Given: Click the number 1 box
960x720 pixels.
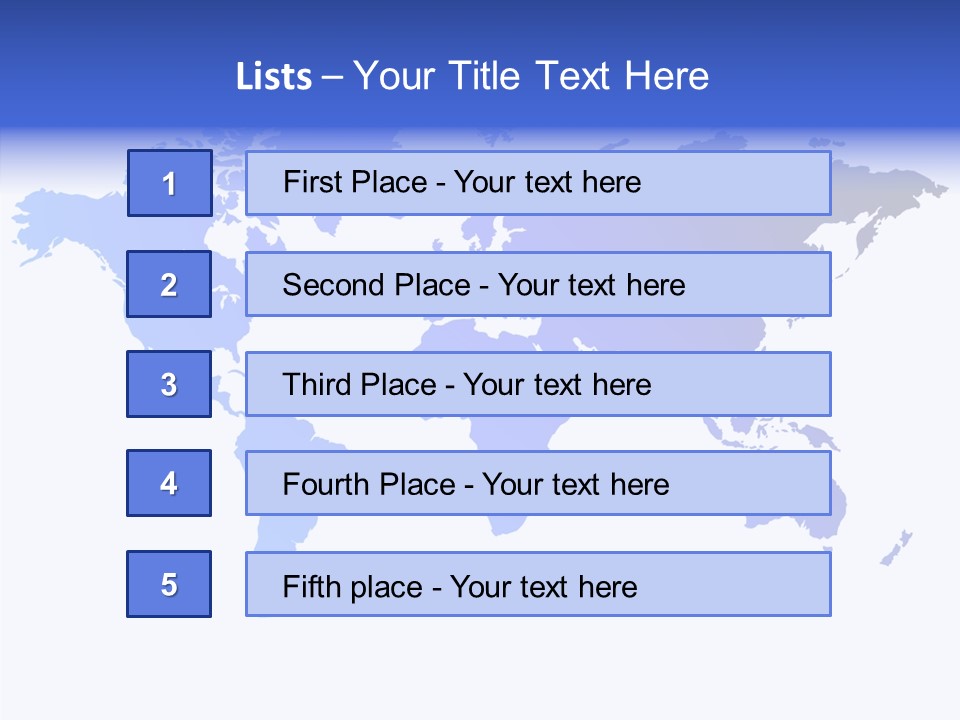Looking at the screenshot, I should (x=169, y=183).
